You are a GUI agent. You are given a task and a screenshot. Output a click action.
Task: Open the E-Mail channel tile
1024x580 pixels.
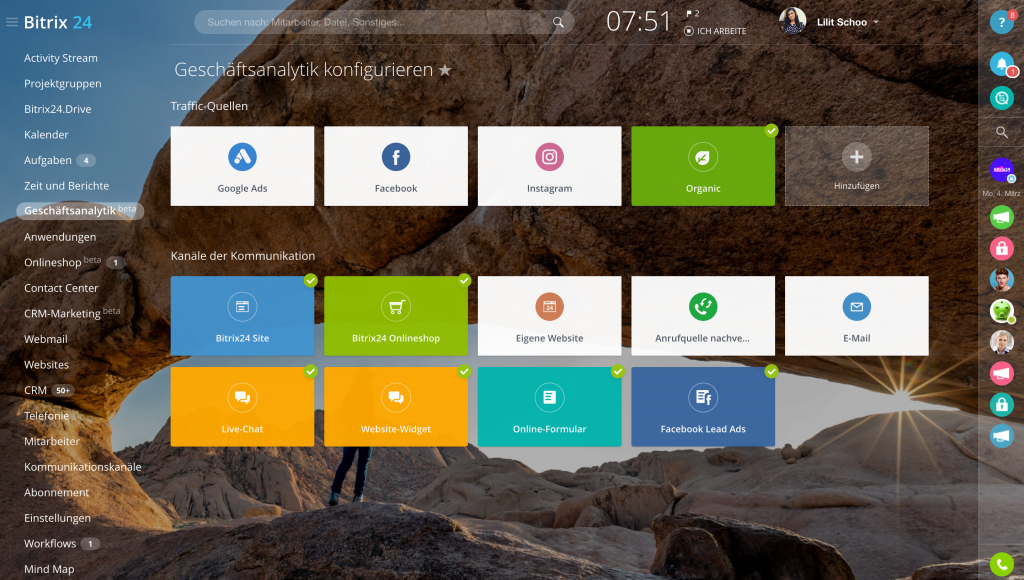[857, 316]
